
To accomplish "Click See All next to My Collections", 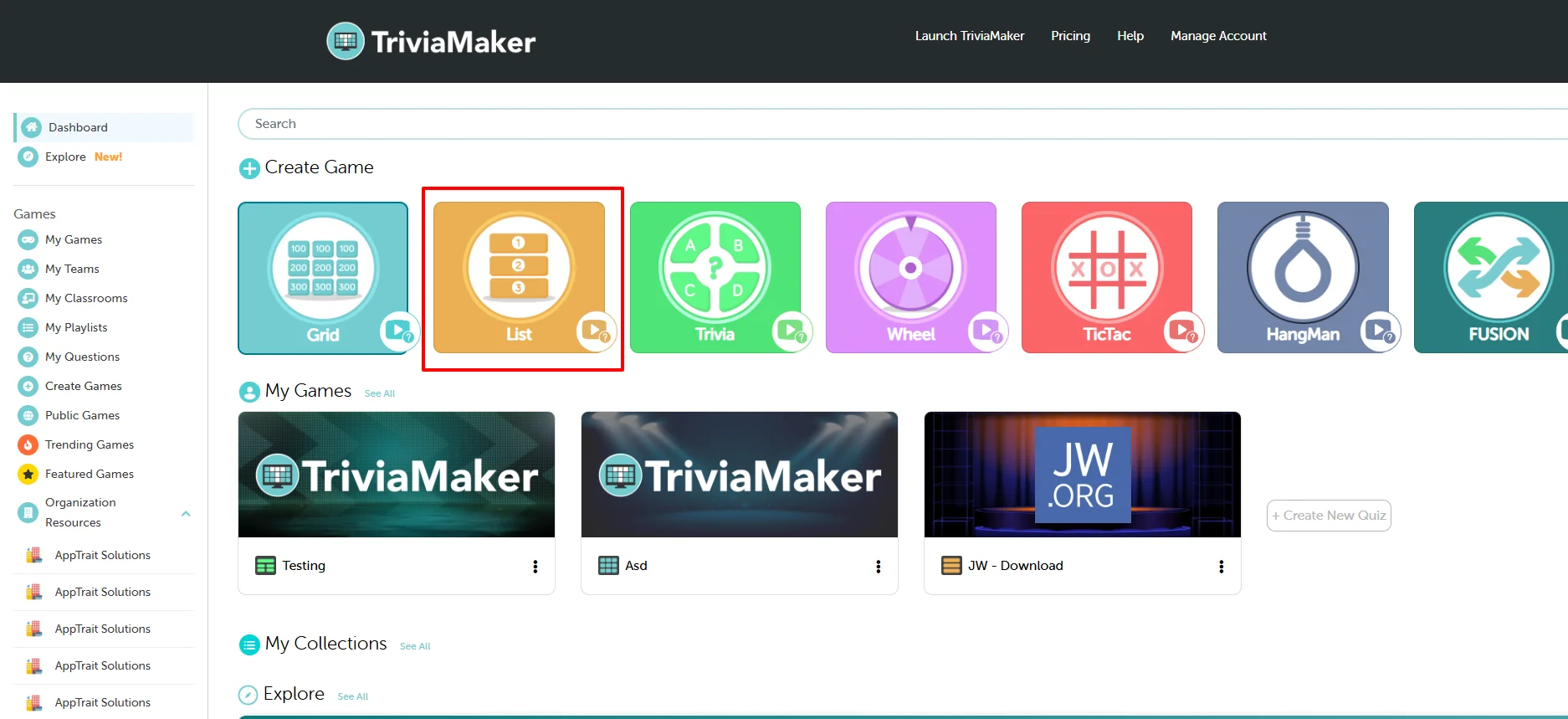I will pos(415,646).
